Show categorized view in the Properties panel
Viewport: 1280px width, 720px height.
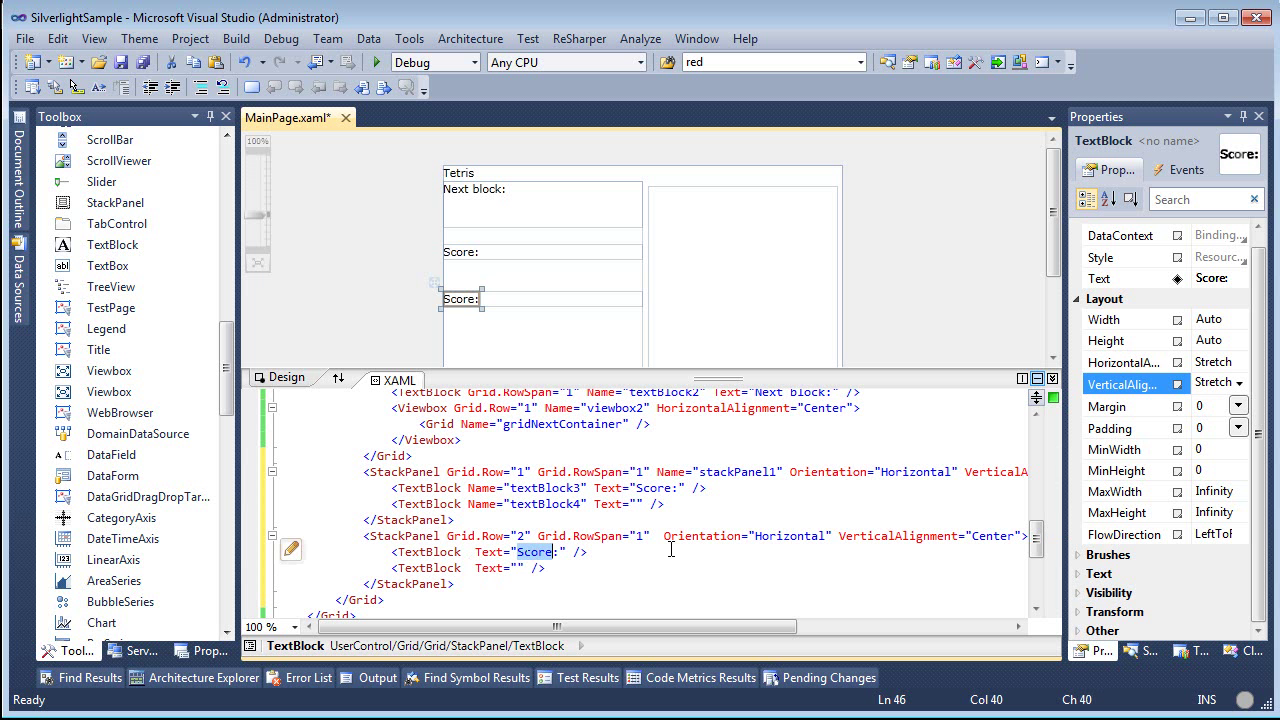(x=1087, y=199)
